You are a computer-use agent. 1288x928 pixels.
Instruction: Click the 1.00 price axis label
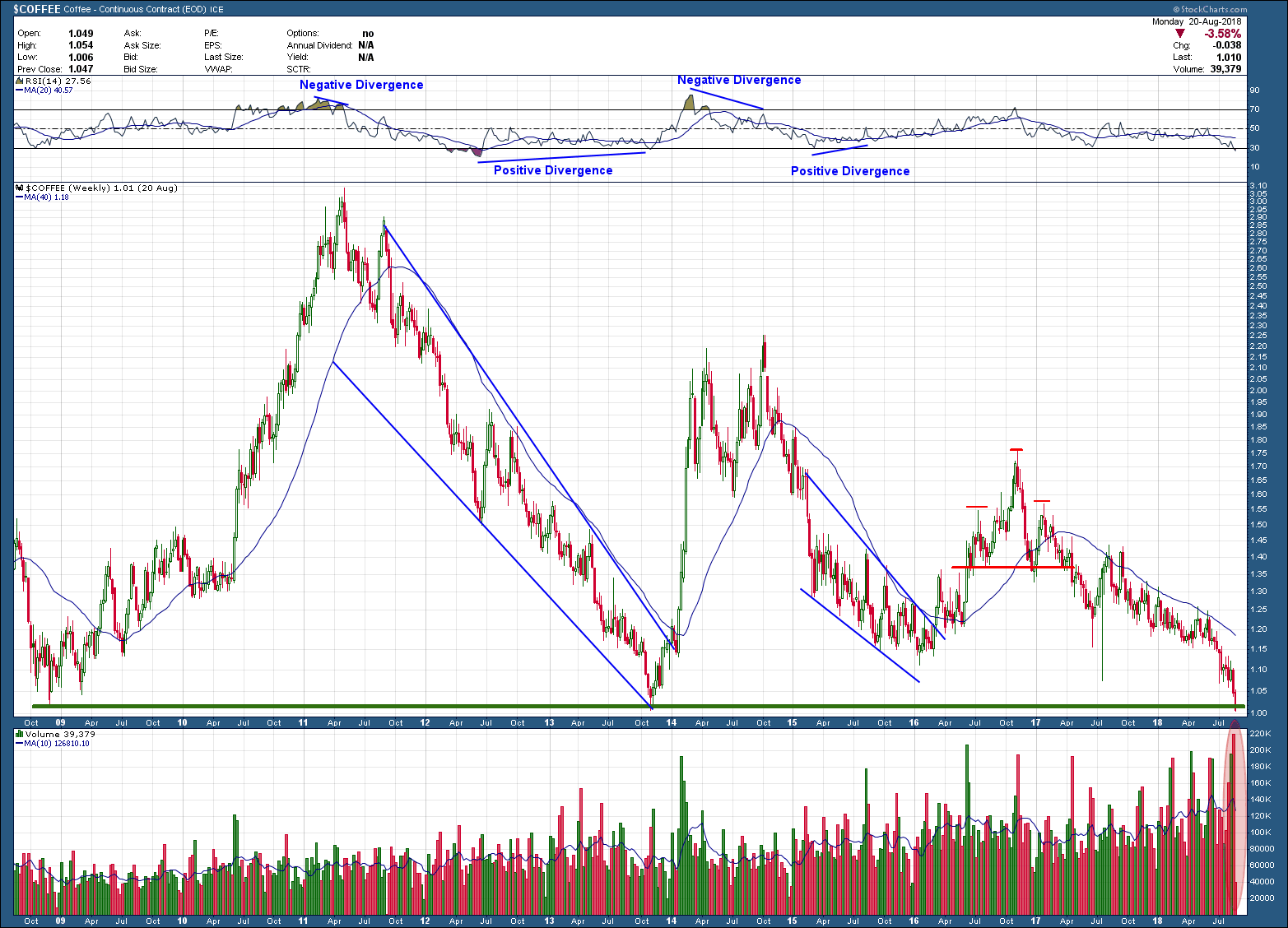coord(1258,713)
